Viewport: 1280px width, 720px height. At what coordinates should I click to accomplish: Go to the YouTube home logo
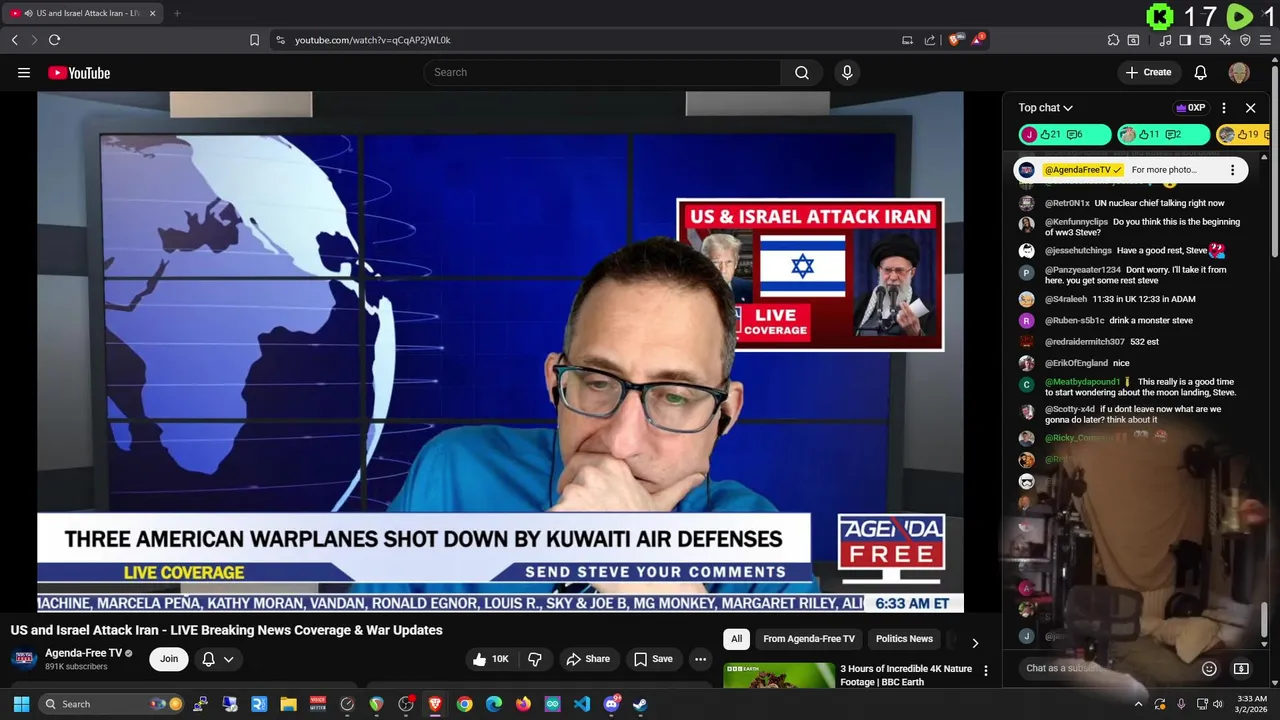pyautogui.click(x=79, y=72)
